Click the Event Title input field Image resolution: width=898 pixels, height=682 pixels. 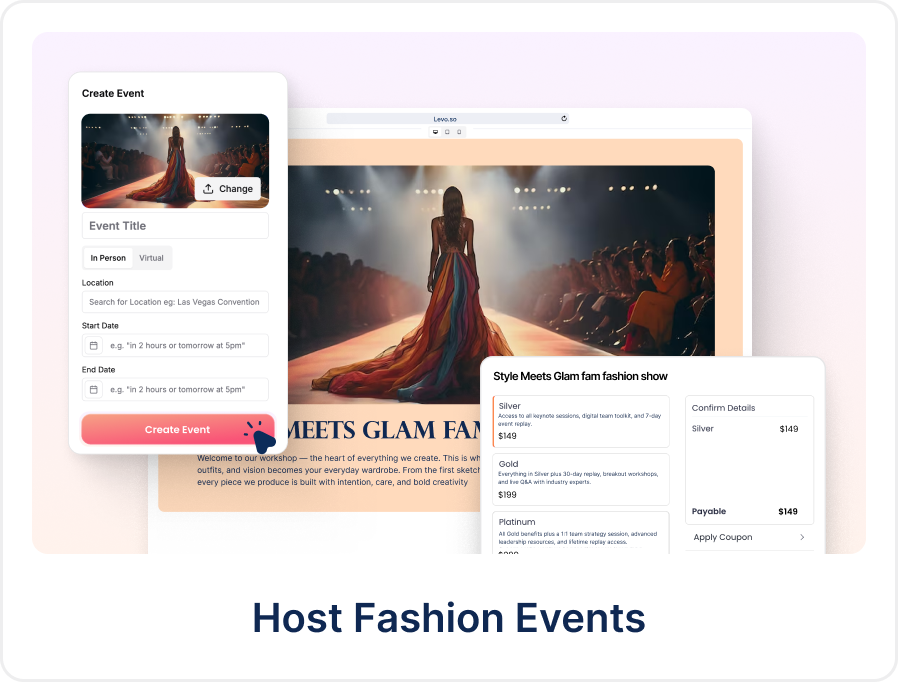[x=175, y=225]
